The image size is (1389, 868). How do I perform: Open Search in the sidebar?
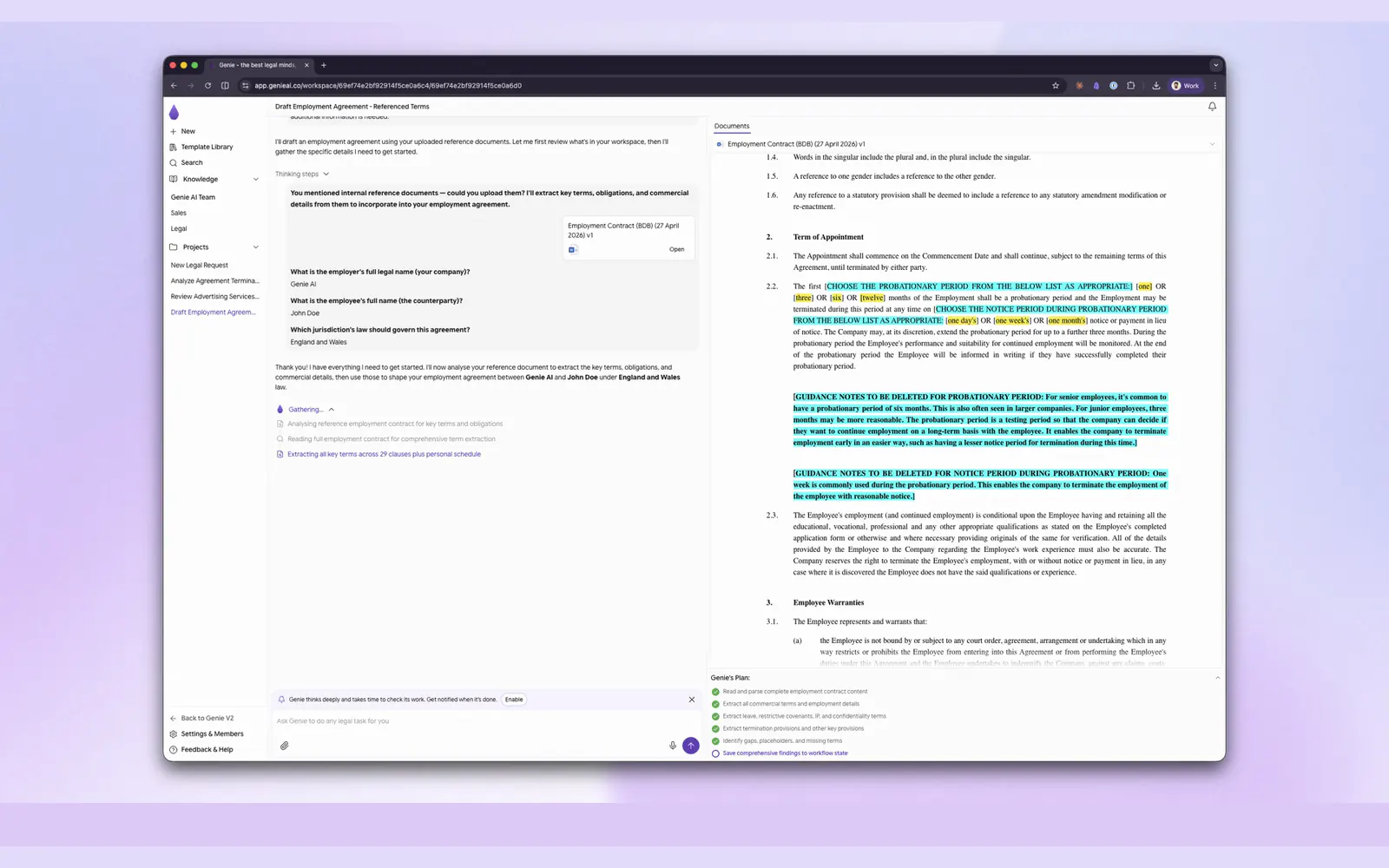click(186, 162)
